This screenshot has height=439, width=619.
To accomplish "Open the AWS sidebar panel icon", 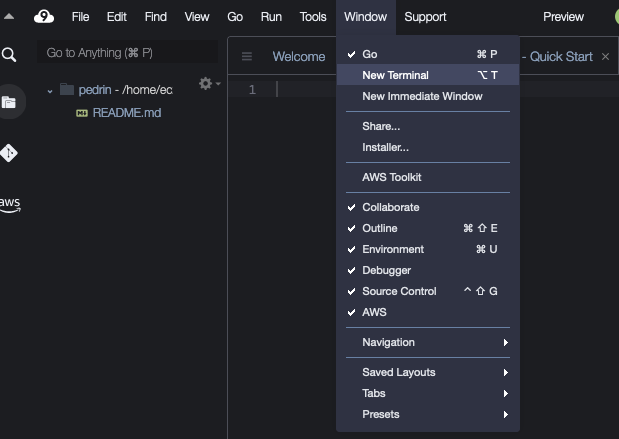I will (10, 204).
